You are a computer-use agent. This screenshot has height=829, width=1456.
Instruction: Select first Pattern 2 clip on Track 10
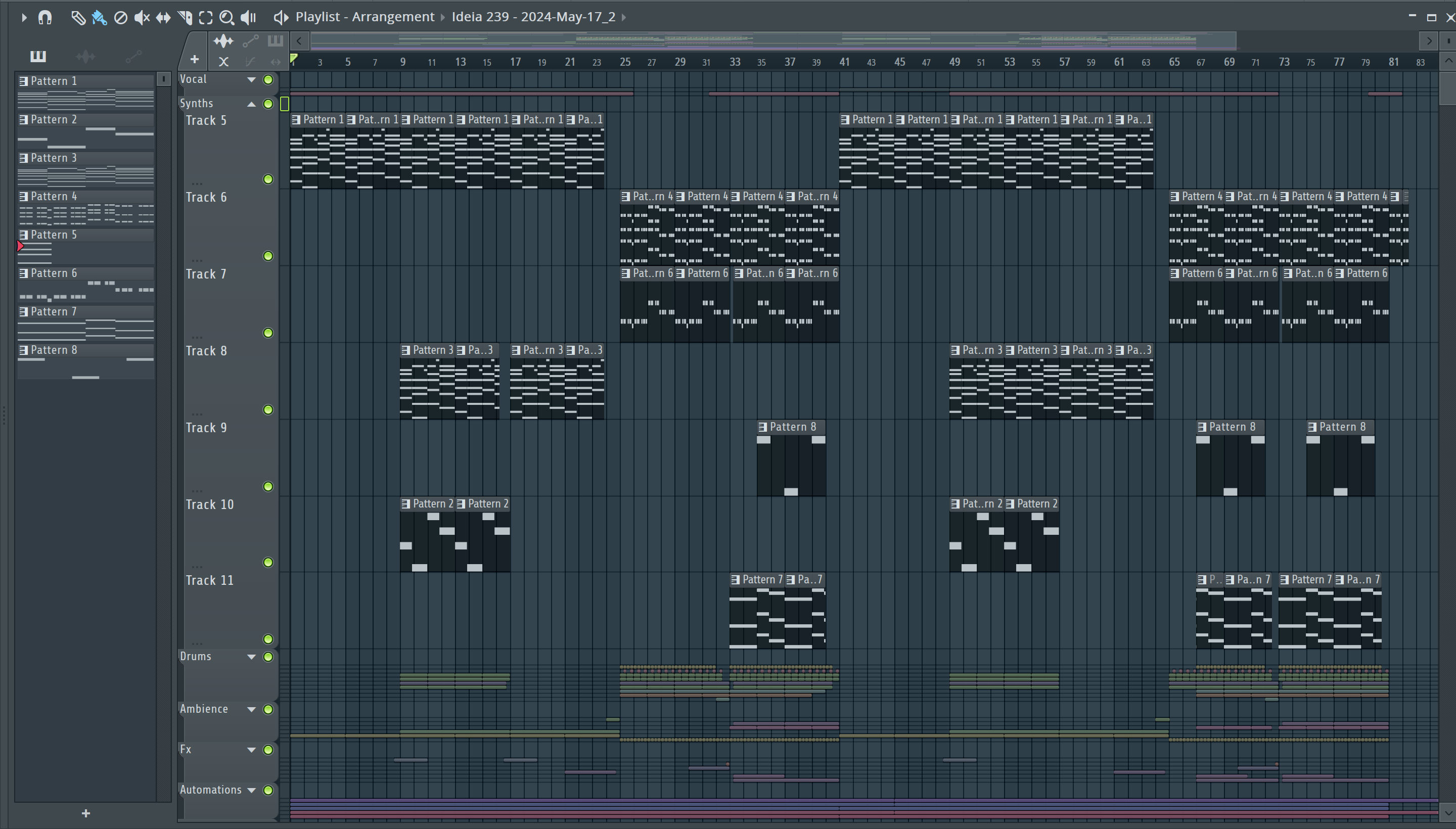[x=427, y=535]
